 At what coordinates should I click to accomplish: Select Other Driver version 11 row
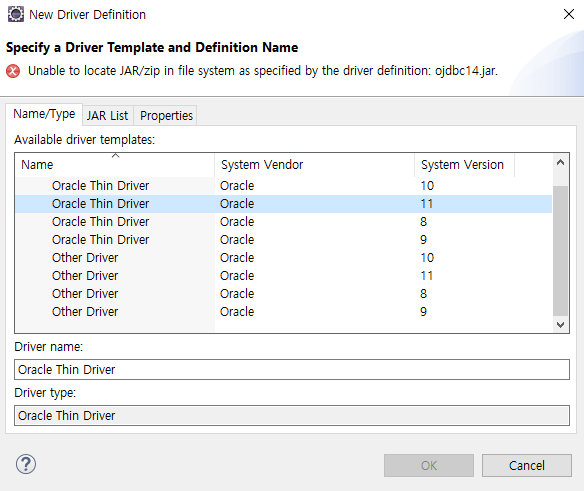[283, 276]
